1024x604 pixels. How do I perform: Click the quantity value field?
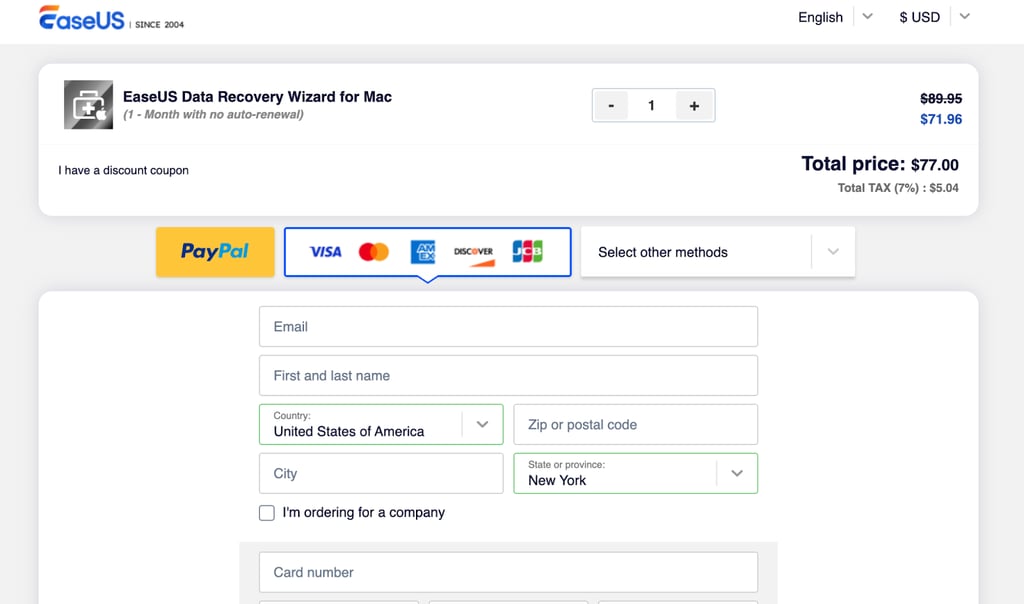tap(652, 105)
